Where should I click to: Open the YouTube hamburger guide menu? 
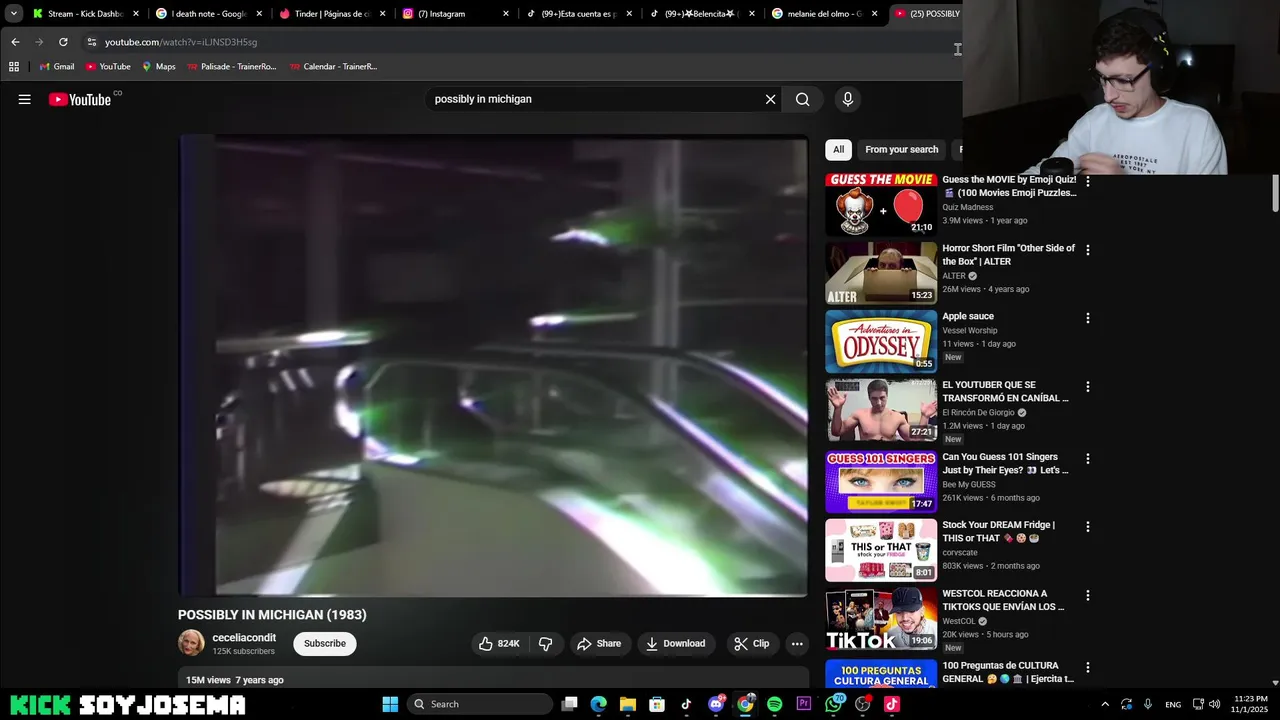click(x=24, y=99)
